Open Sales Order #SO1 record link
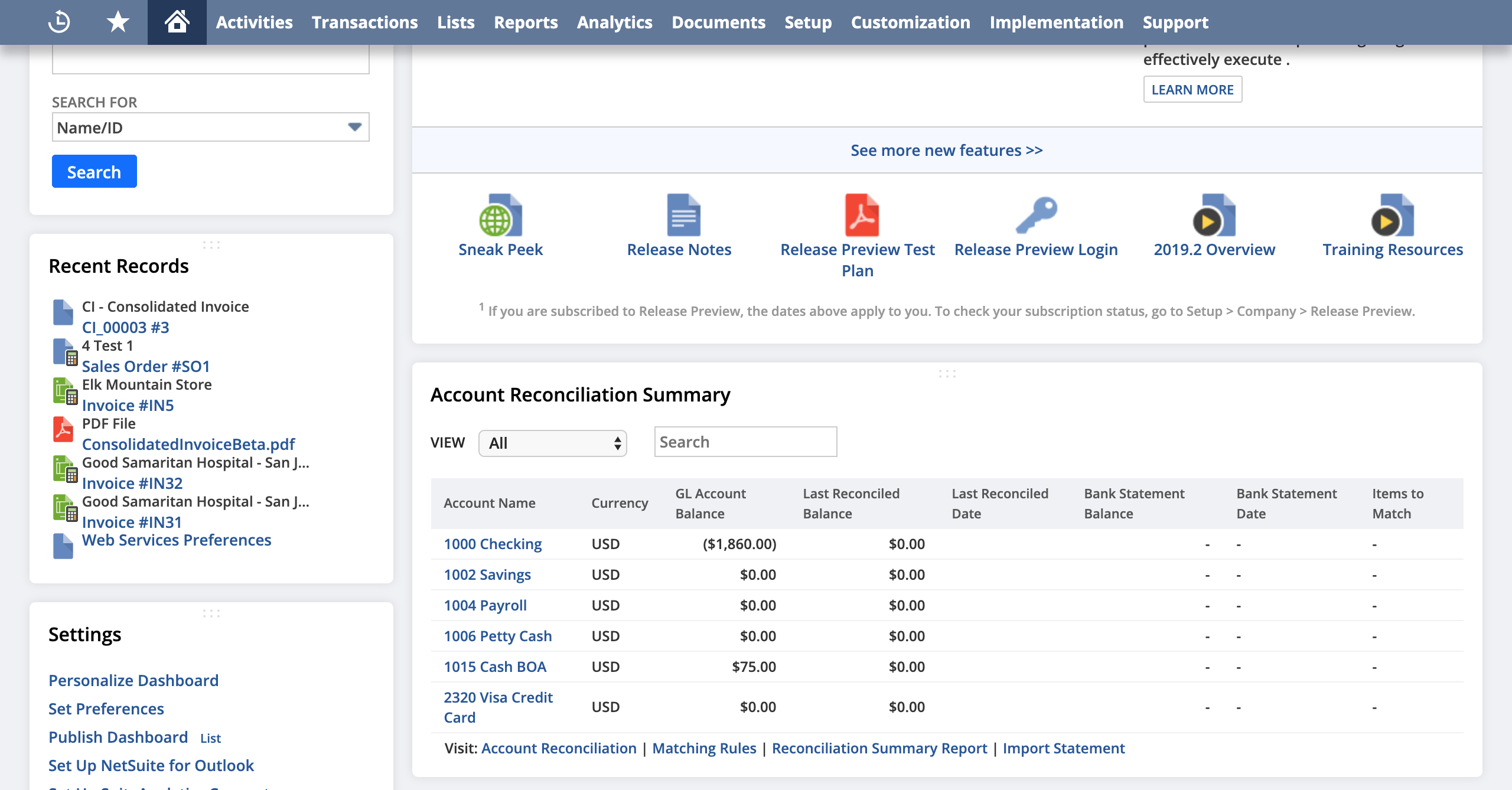The image size is (1512, 790). [146, 366]
